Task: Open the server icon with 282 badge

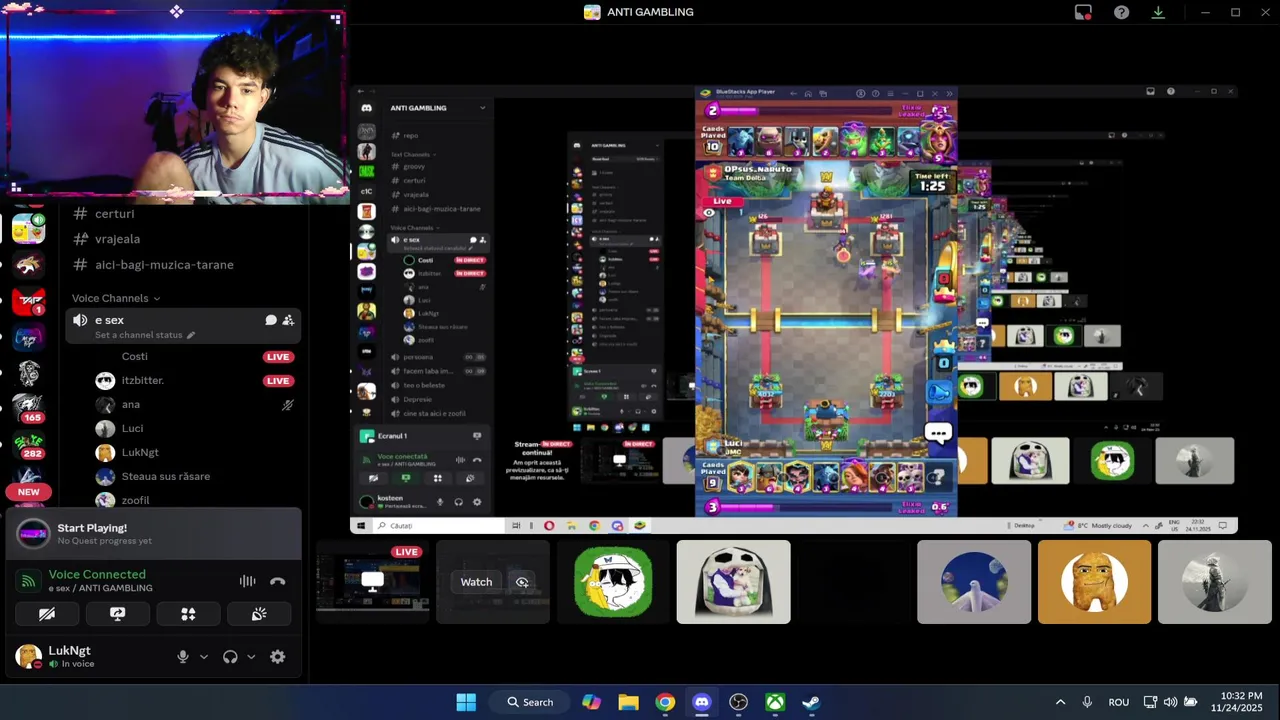Action: point(28,444)
